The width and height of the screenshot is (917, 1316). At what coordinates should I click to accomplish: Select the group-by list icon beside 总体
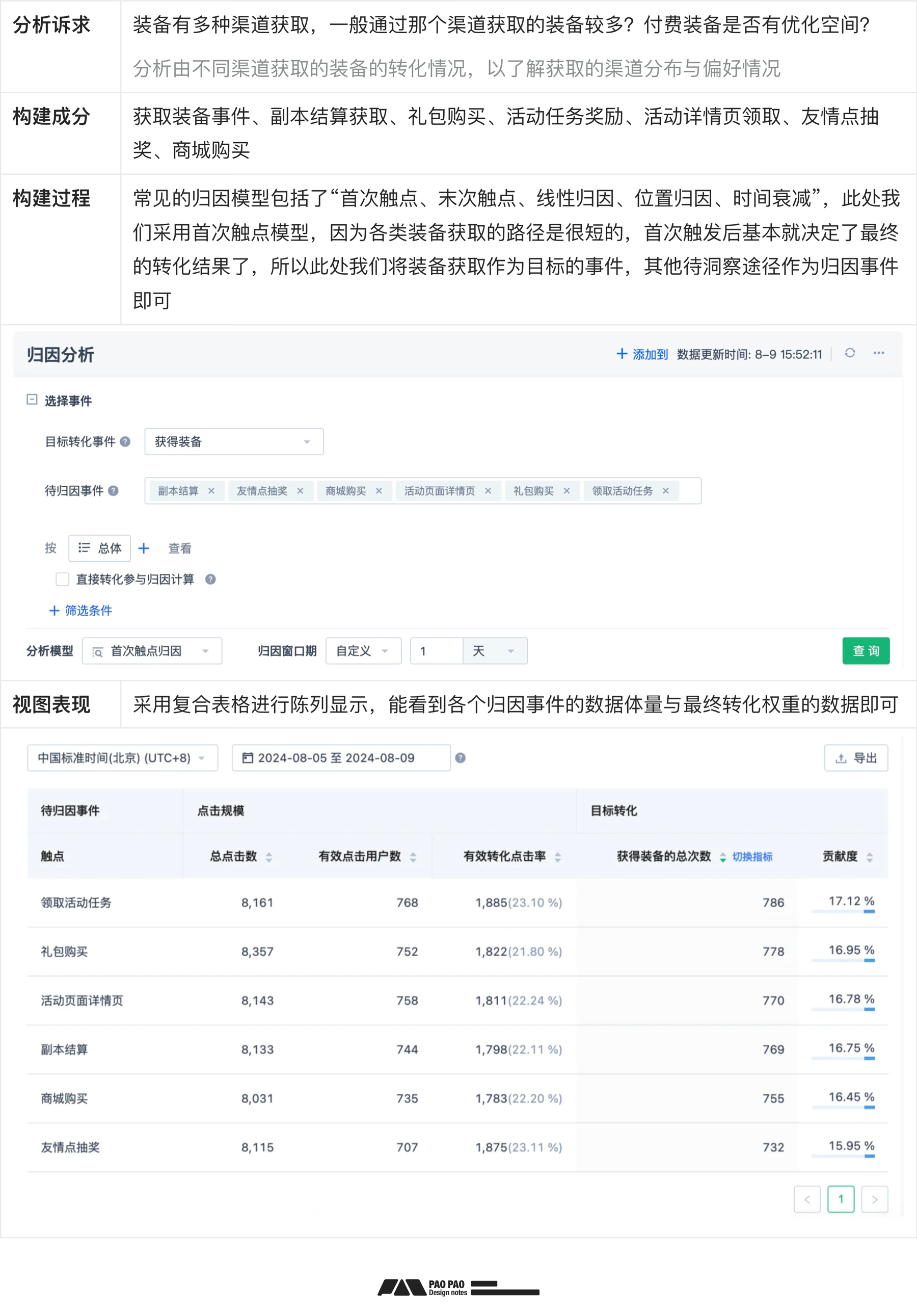84,548
